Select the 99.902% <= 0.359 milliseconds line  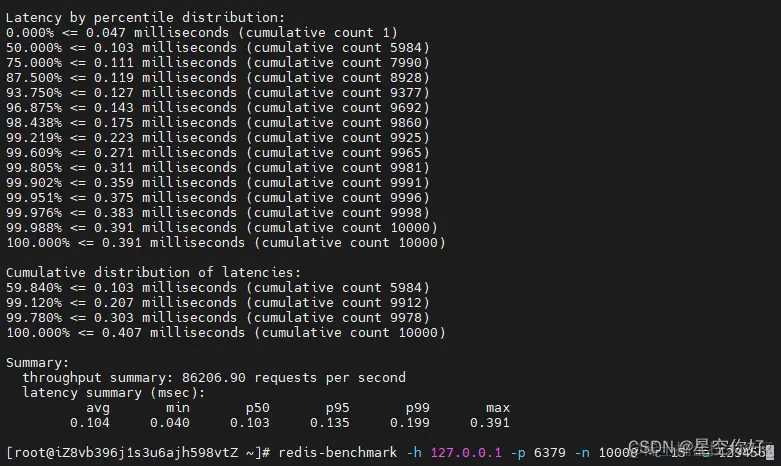[x=218, y=183]
